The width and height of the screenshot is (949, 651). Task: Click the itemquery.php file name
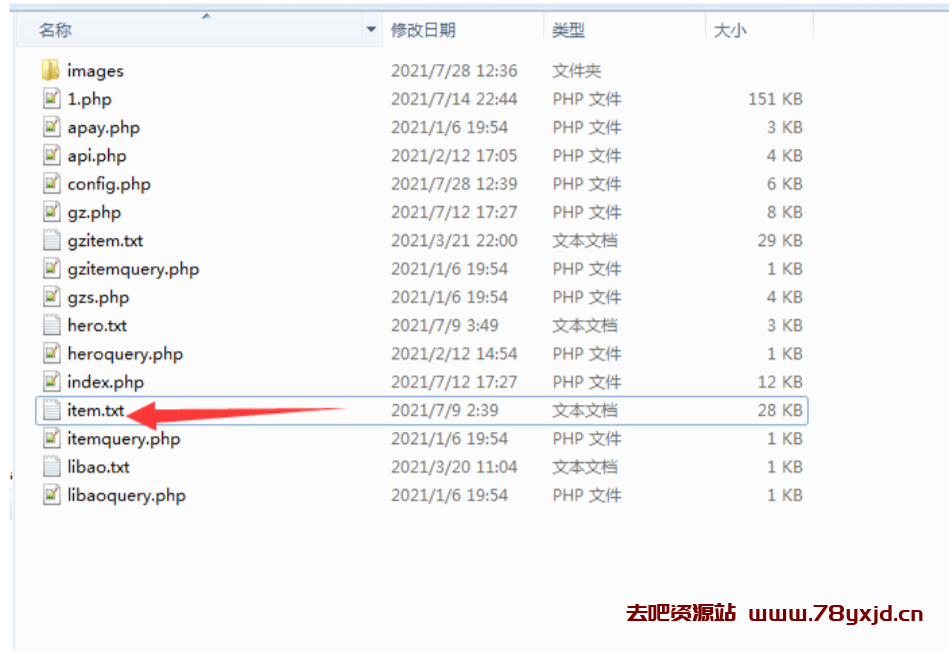(124, 439)
